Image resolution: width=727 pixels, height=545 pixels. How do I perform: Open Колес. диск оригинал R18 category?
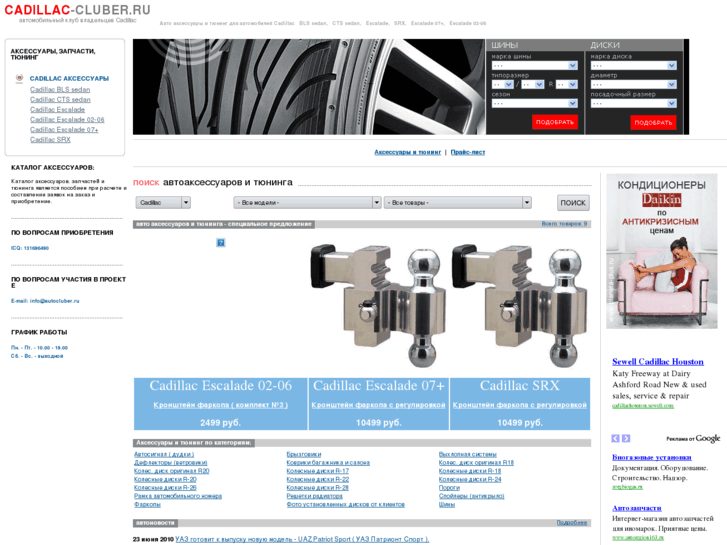[476, 463]
